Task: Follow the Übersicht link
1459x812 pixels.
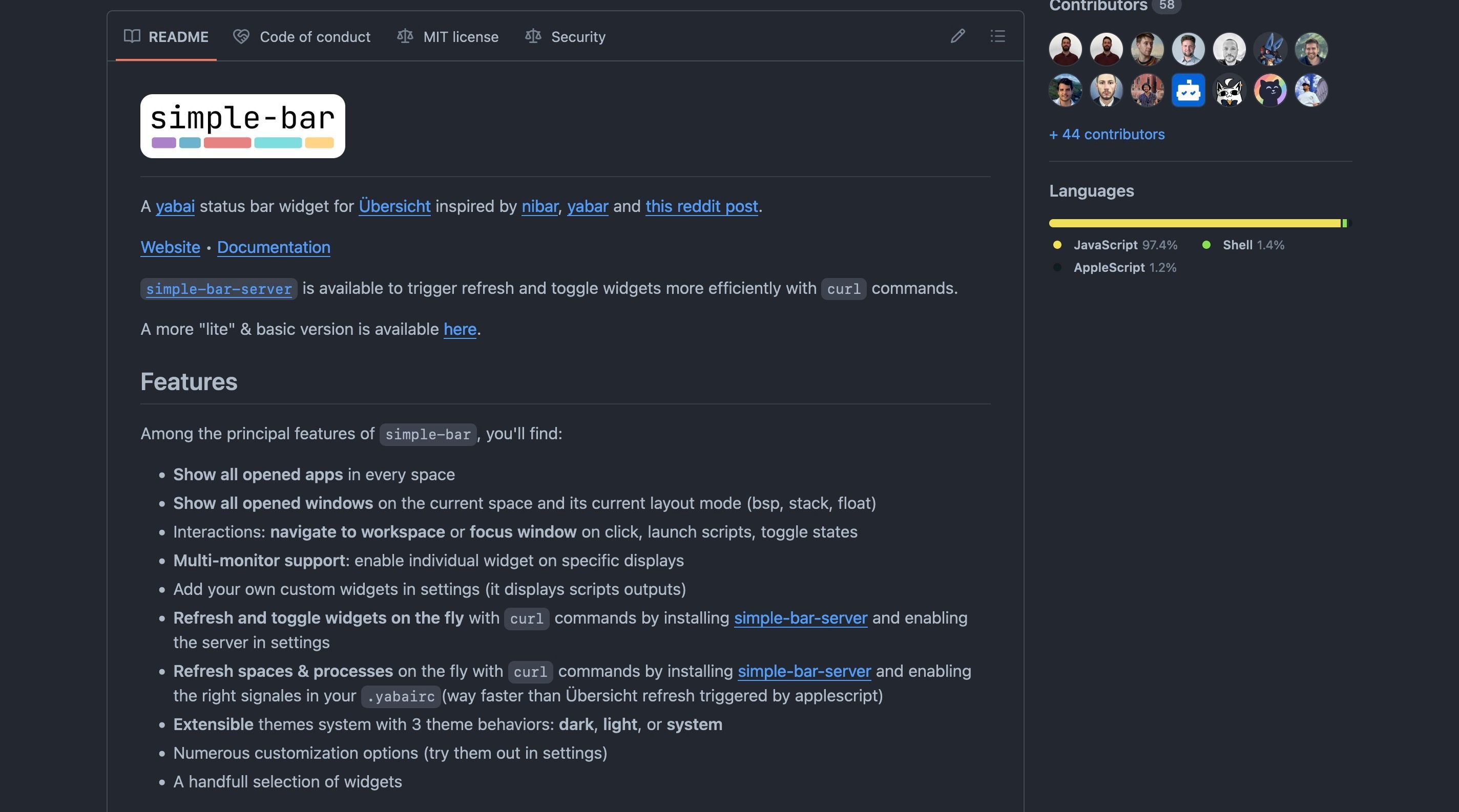Action: [x=395, y=206]
